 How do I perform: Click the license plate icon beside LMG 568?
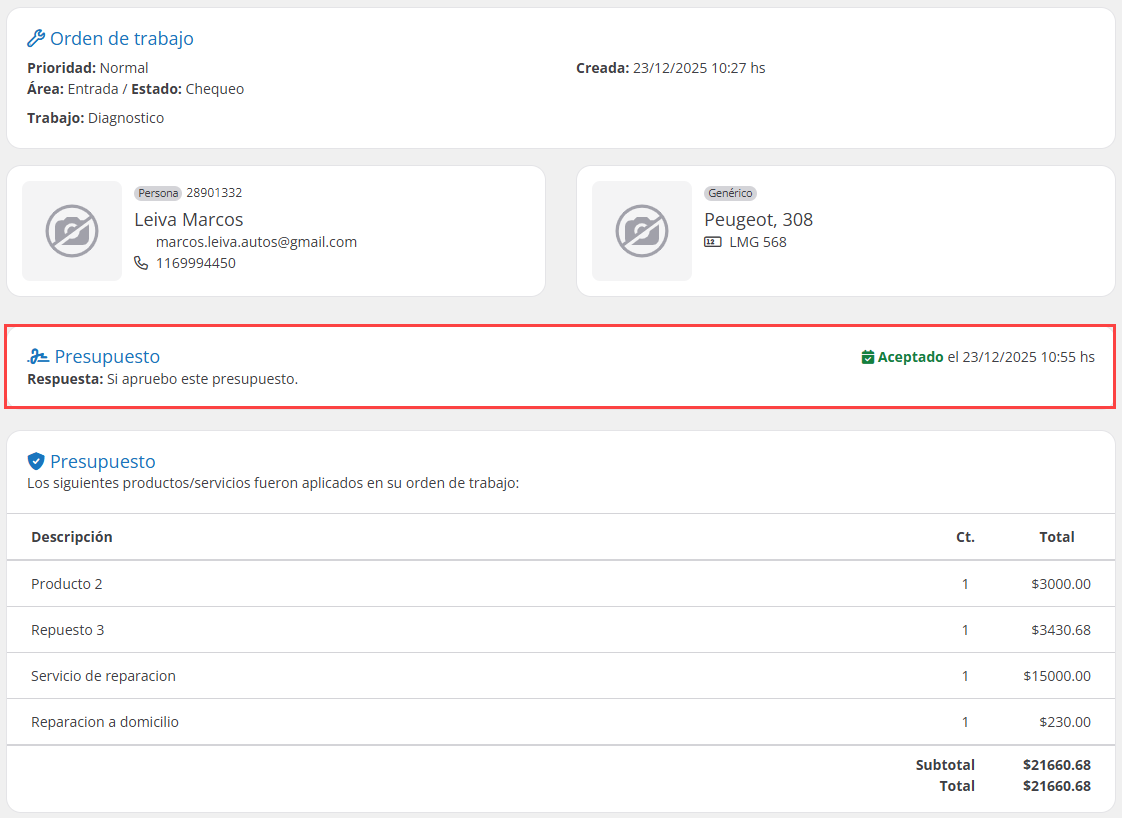point(713,242)
